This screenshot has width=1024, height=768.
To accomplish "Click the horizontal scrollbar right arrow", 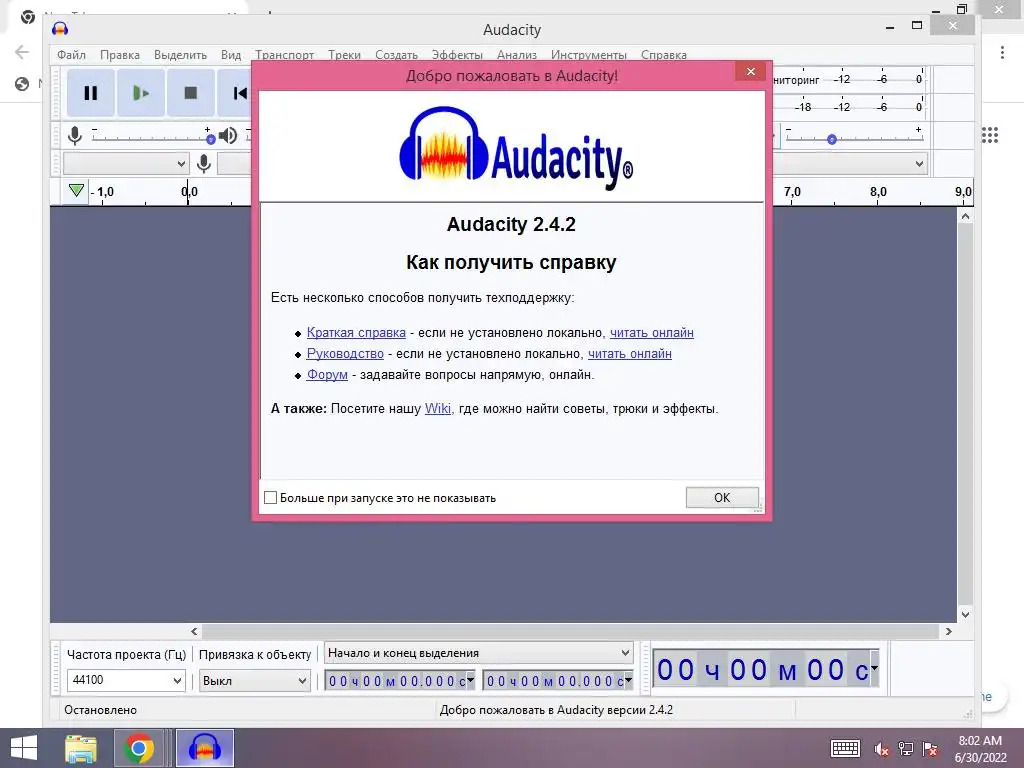I will point(948,632).
